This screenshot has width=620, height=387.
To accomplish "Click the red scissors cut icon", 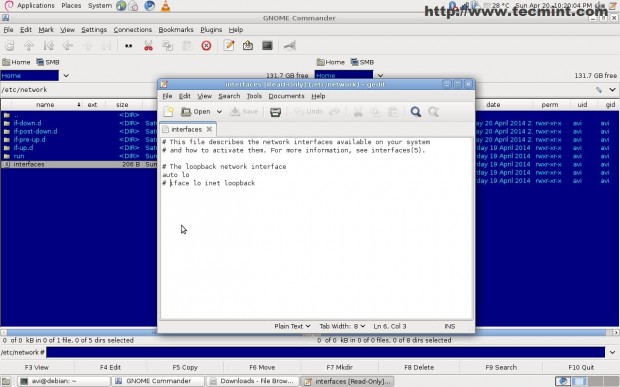I will pyautogui.click(x=148, y=46).
